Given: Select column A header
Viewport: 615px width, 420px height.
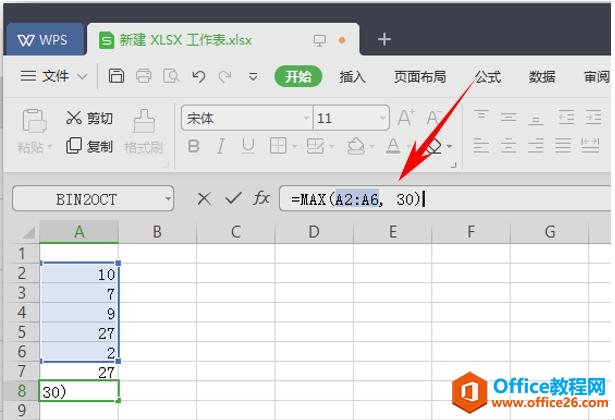Looking at the screenshot, I should tap(79, 232).
